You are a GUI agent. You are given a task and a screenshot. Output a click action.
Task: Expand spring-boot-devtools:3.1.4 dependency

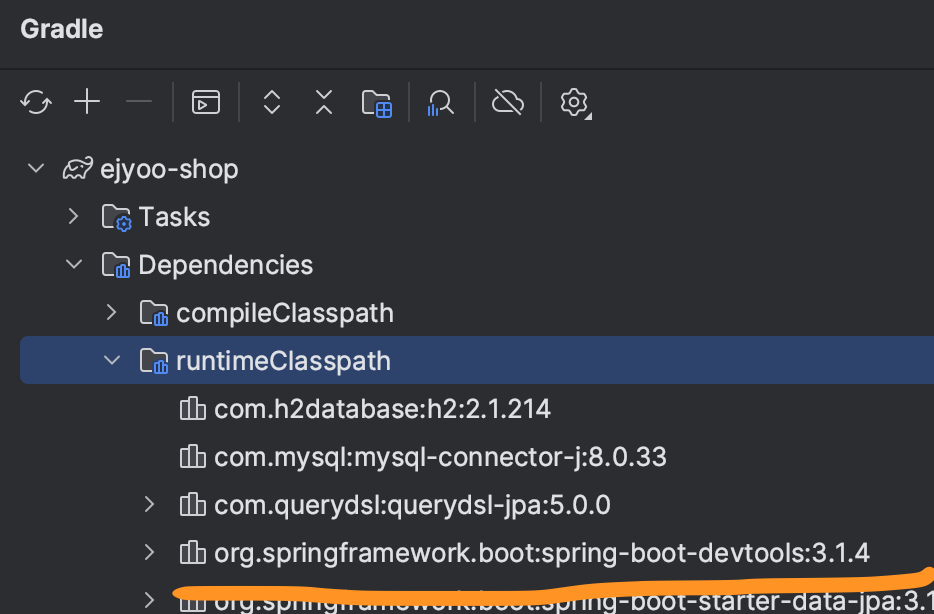tap(150, 553)
